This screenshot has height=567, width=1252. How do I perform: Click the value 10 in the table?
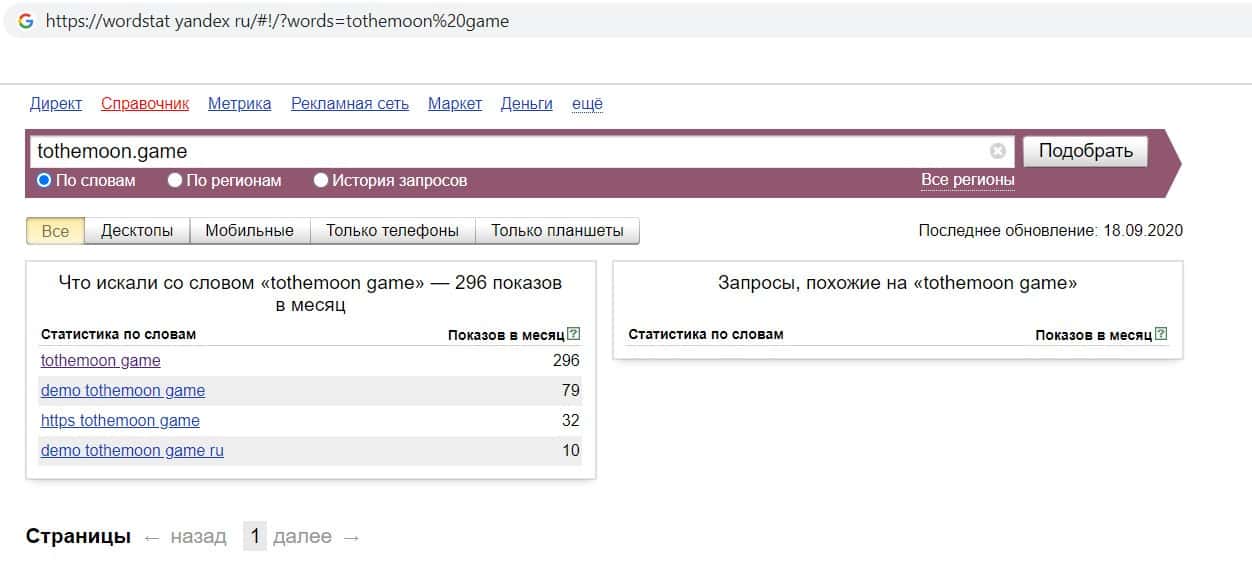570,451
